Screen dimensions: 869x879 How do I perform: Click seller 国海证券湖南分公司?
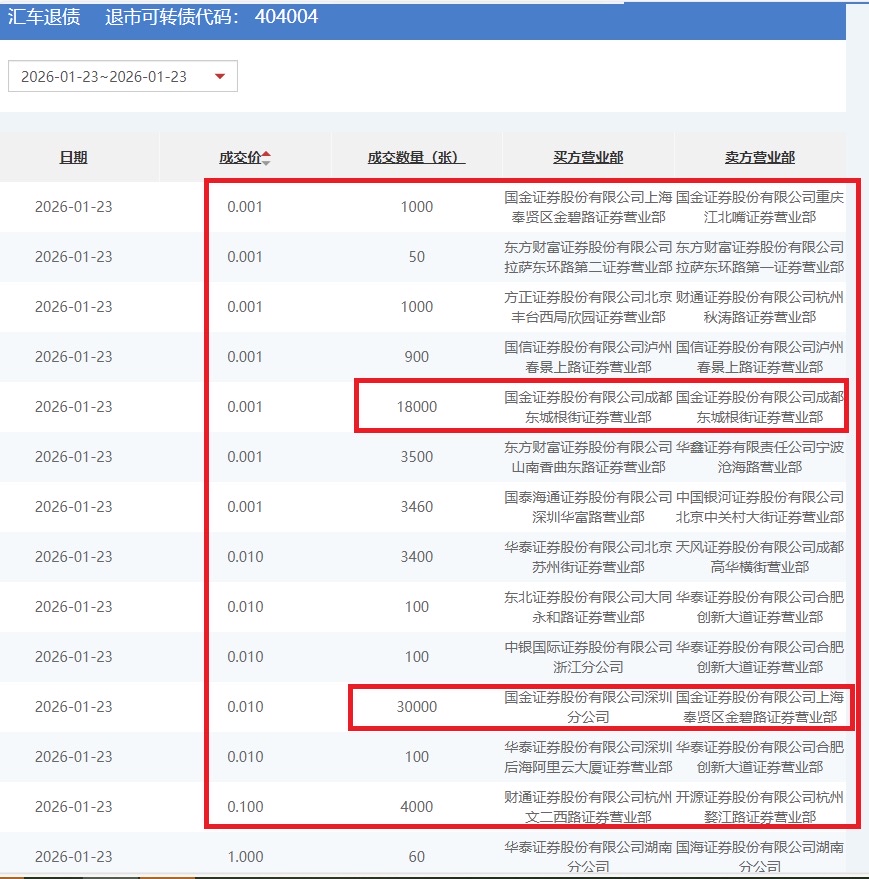point(760,856)
